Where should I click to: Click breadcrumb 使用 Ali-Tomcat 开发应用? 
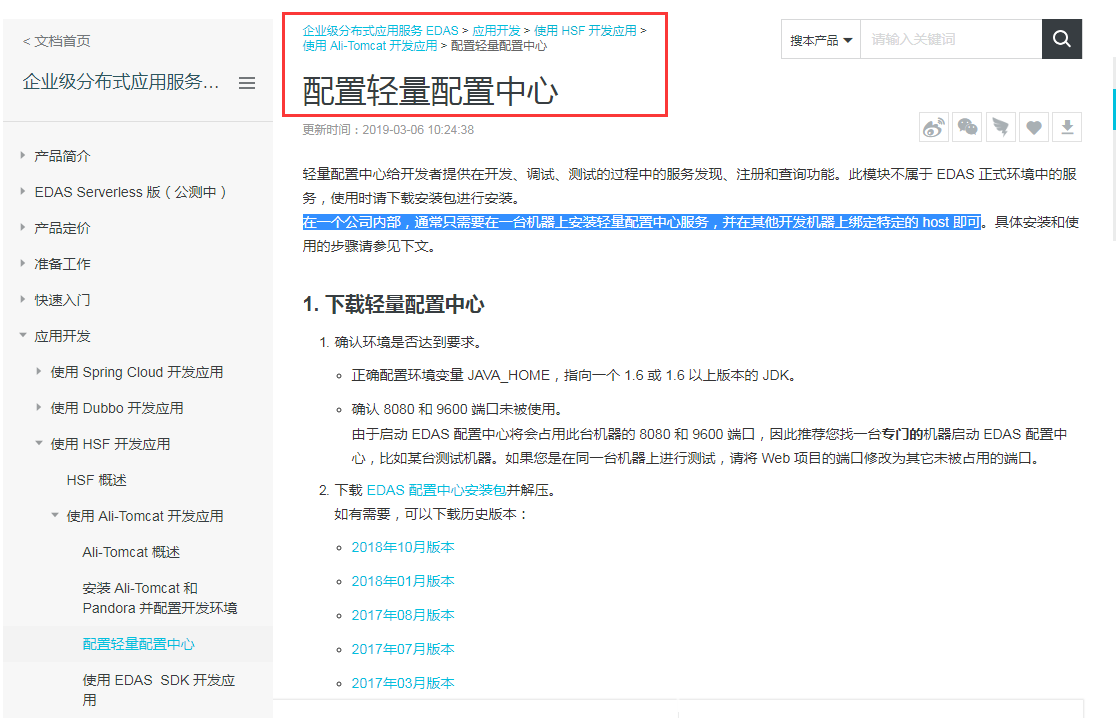[x=369, y=46]
